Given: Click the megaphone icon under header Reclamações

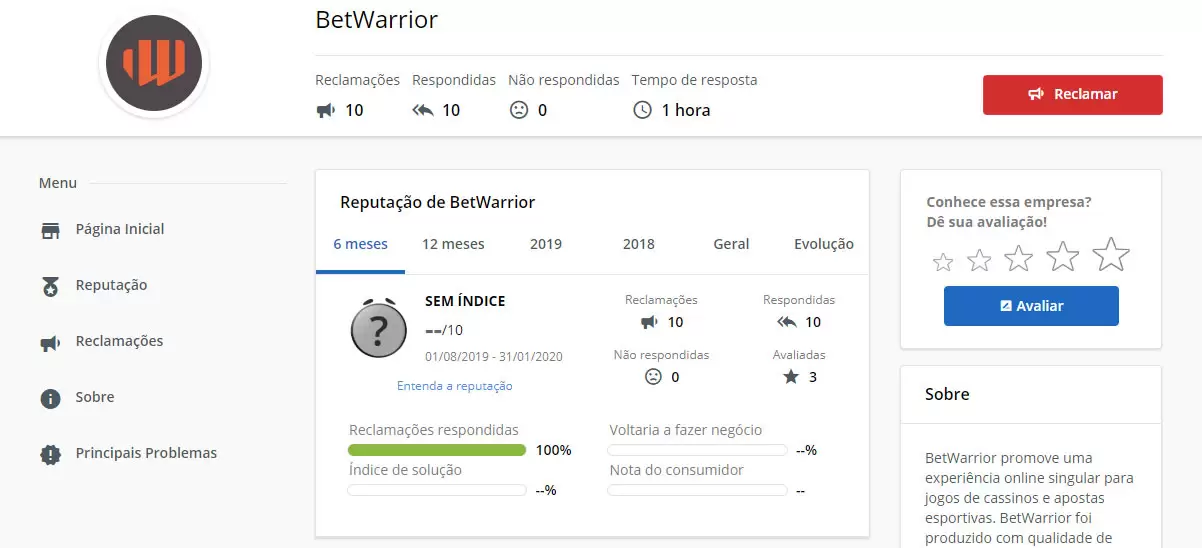Looking at the screenshot, I should click(325, 110).
